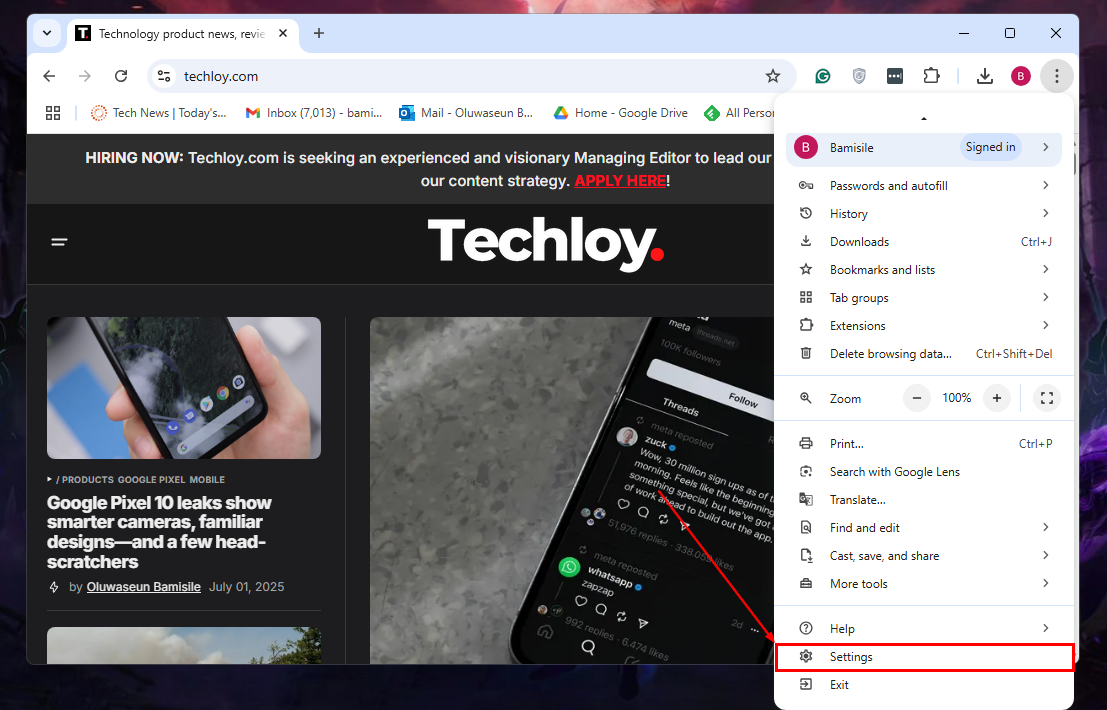The image size is (1107, 710).
Task: Click the Threads phone featured image
Action: (x=572, y=490)
